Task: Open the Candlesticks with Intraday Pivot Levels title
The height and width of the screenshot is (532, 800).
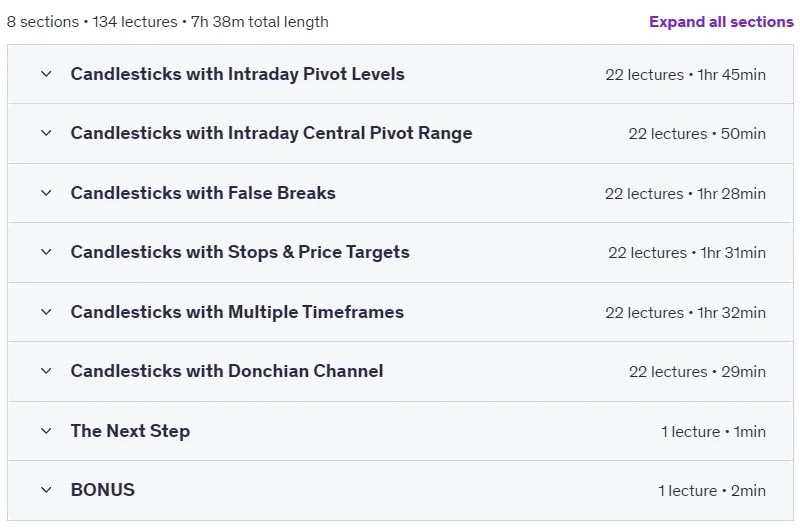Action: [x=237, y=74]
